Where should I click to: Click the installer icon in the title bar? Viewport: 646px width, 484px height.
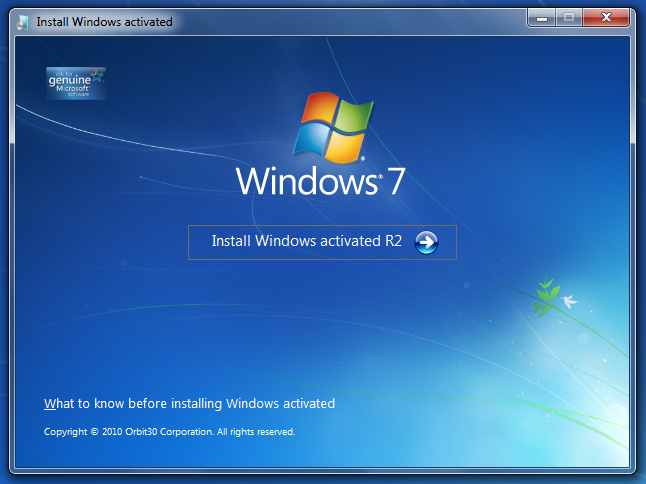tap(23, 22)
